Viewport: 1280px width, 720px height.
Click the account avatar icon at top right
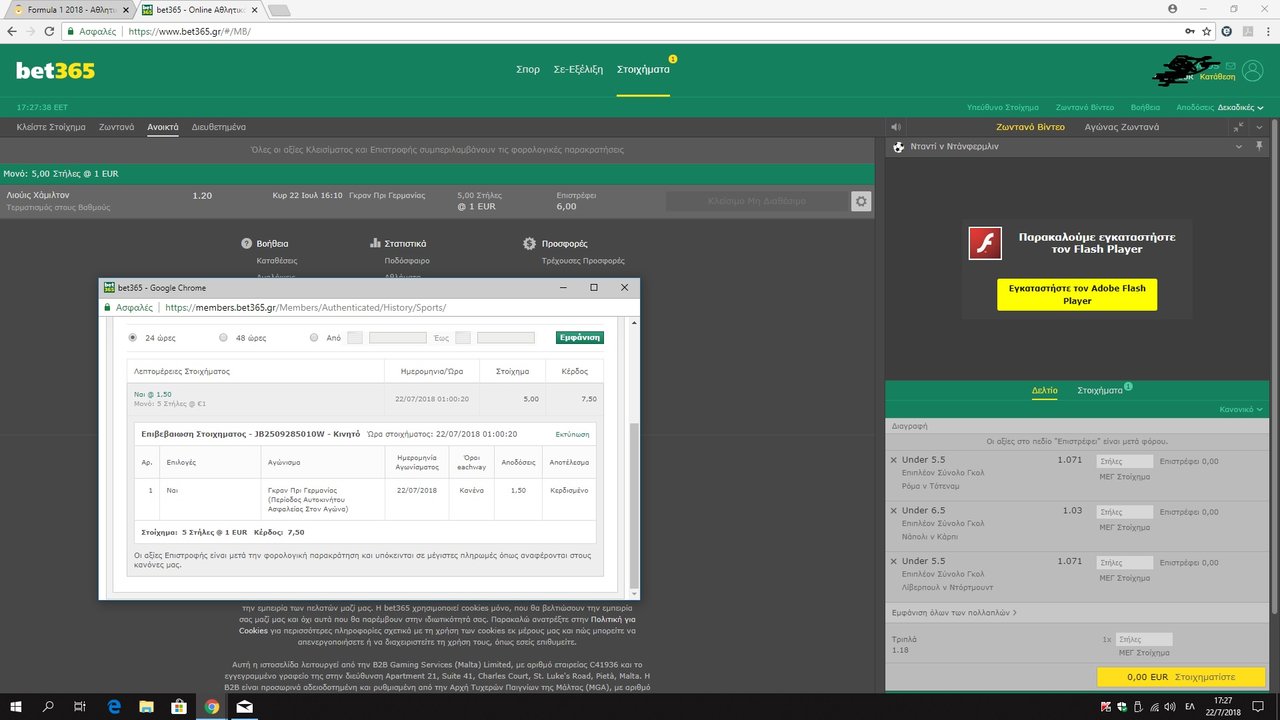point(1251,71)
